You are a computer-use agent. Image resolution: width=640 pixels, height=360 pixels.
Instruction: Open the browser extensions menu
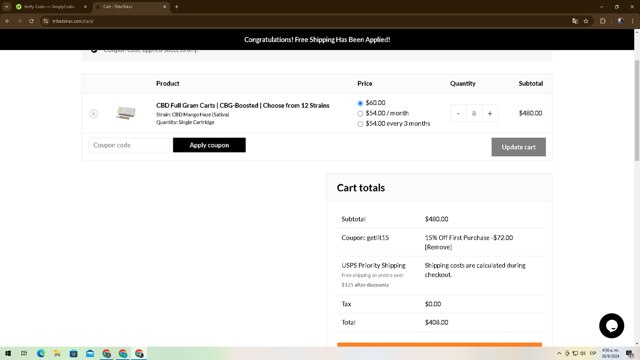[603, 21]
